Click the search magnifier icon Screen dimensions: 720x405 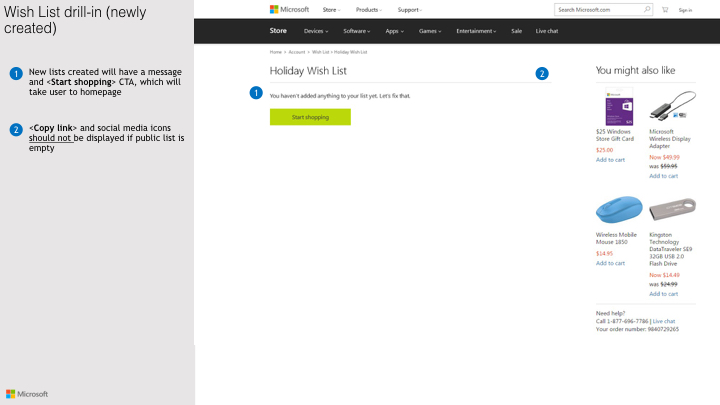coord(647,9)
